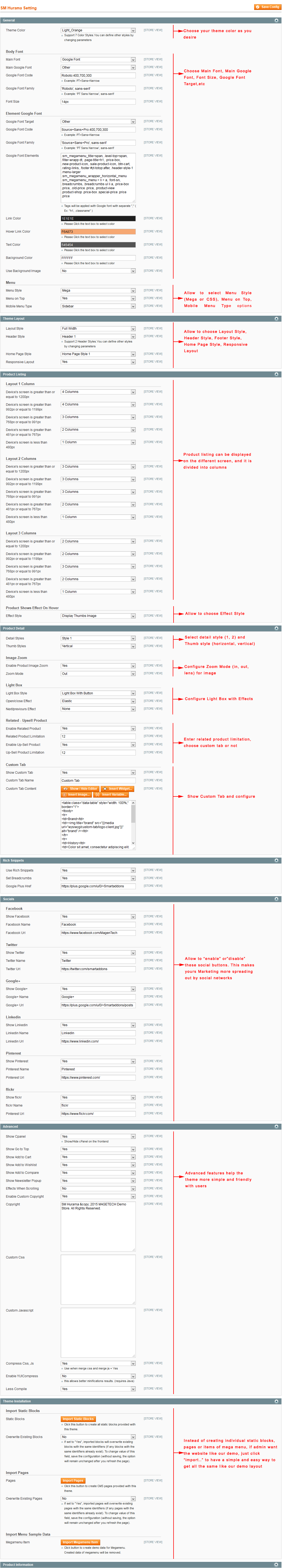Expand the Product Information section arrow icon
This screenshot has height=1568, width=282.
point(277,1564)
